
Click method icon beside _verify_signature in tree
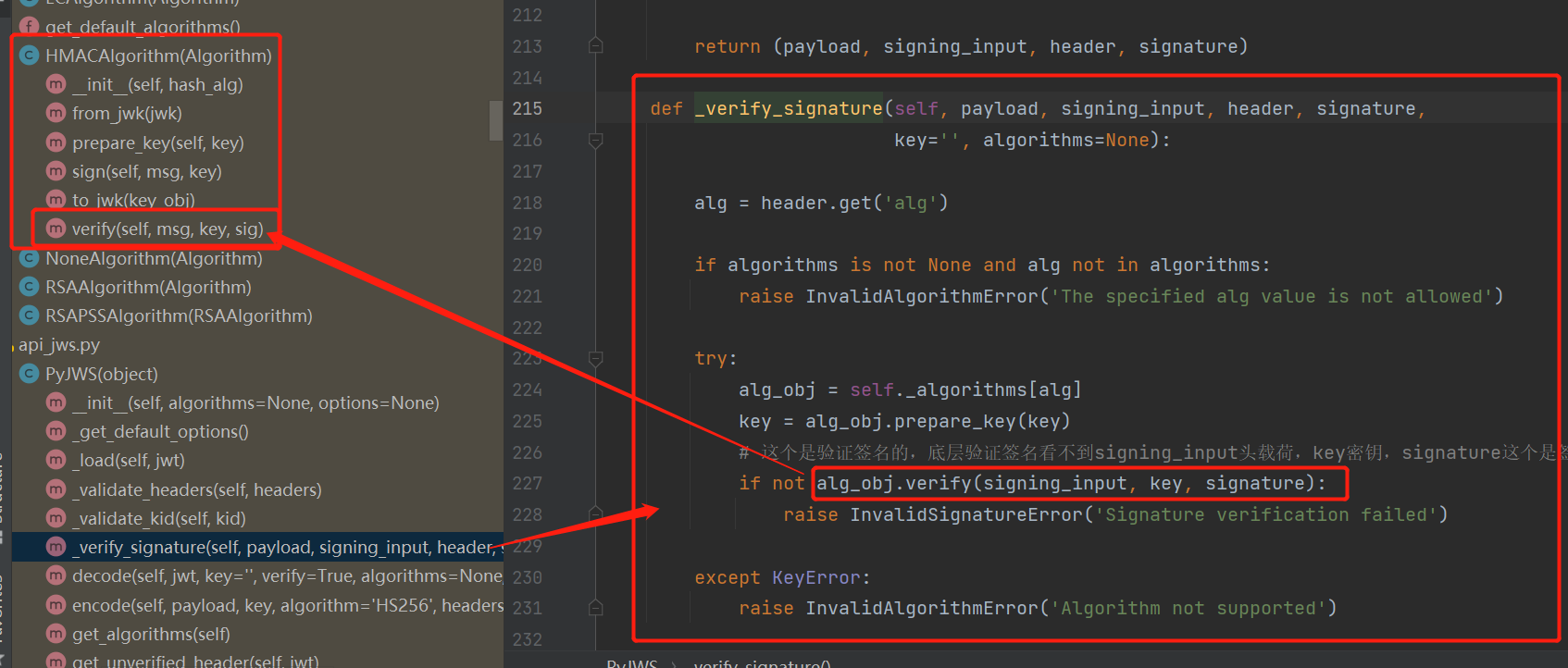coord(56,547)
